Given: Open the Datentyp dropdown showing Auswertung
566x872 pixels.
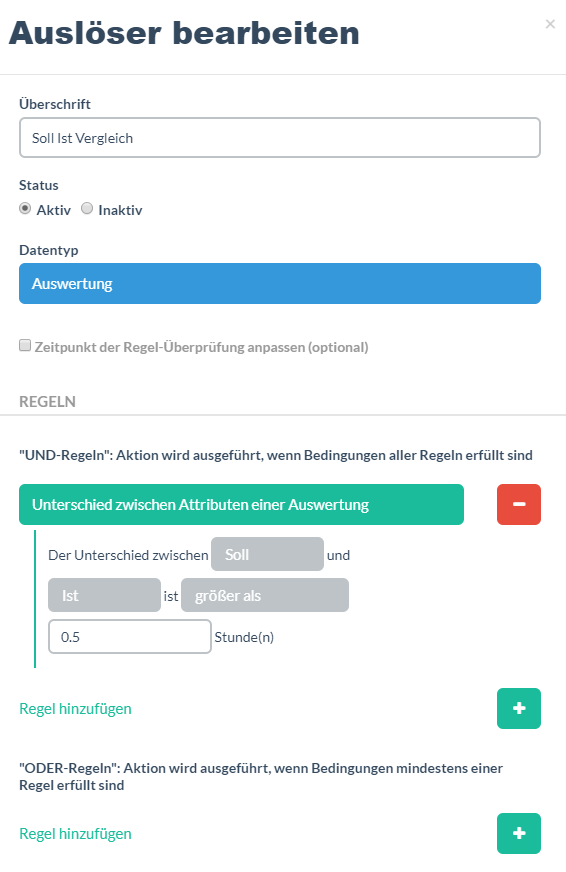Looking at the screenshot, I should 280,284.
